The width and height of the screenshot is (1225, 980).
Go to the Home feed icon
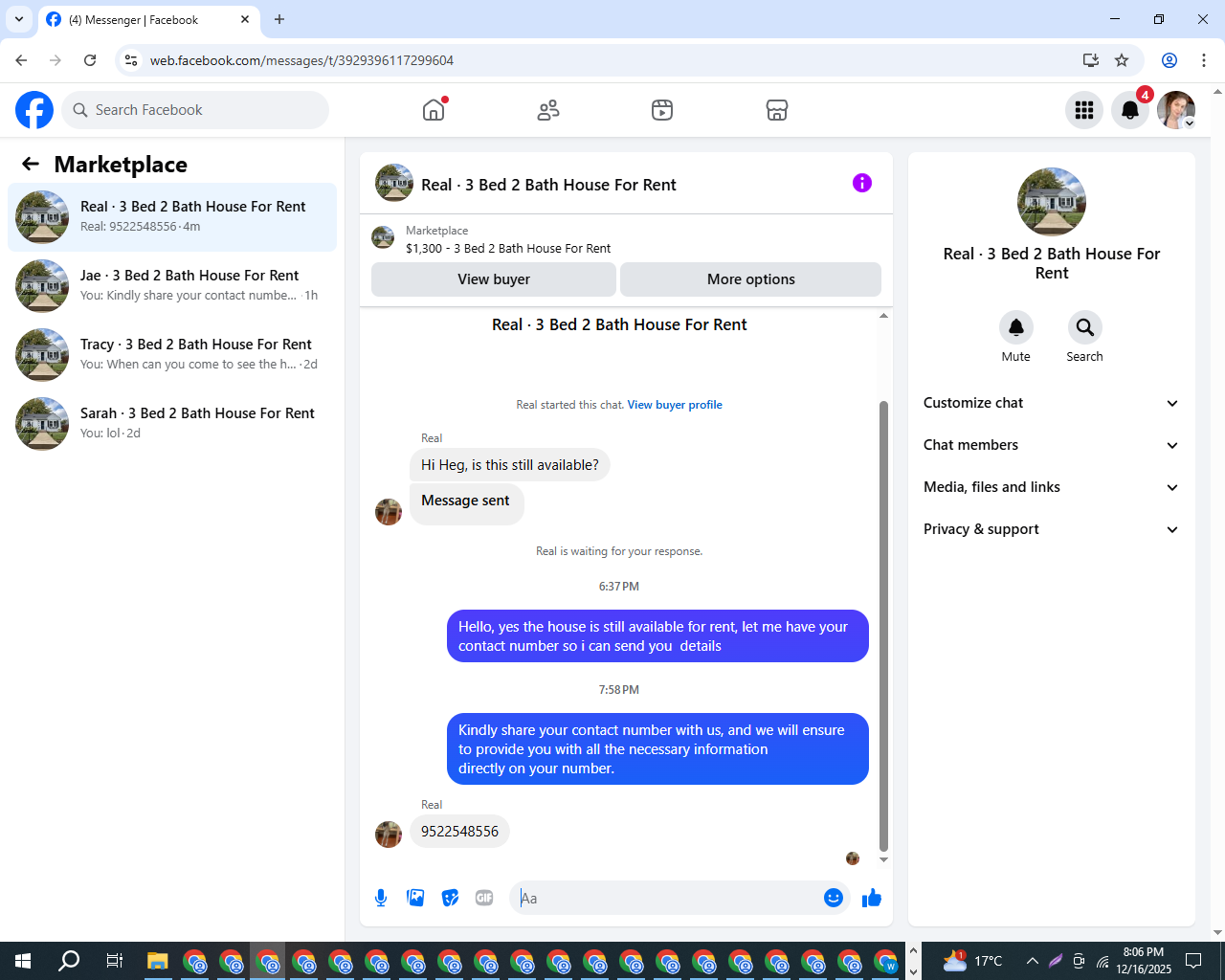pyautogui.click(x=434, y=110)
